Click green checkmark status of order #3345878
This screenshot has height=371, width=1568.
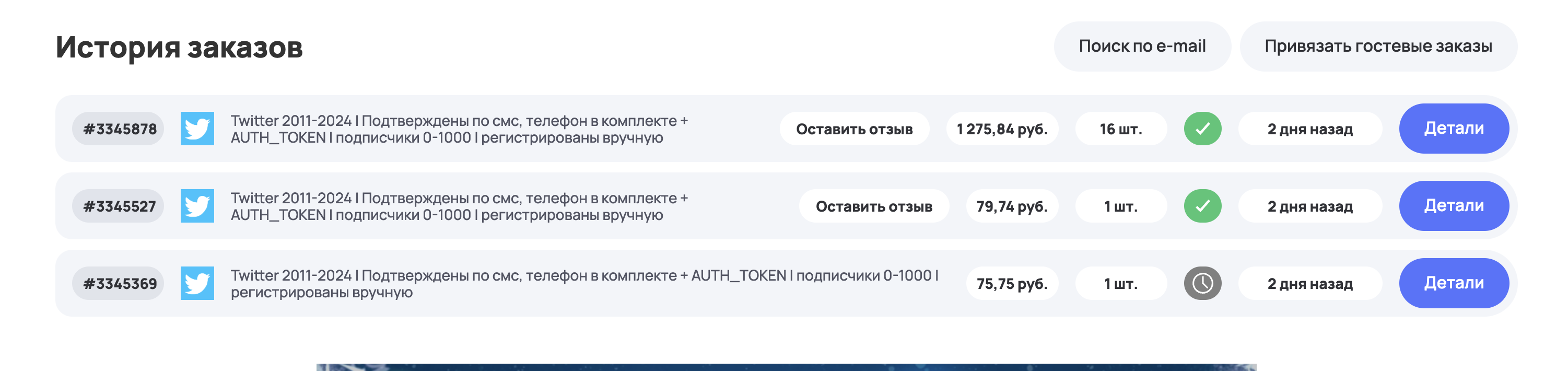1202,129
